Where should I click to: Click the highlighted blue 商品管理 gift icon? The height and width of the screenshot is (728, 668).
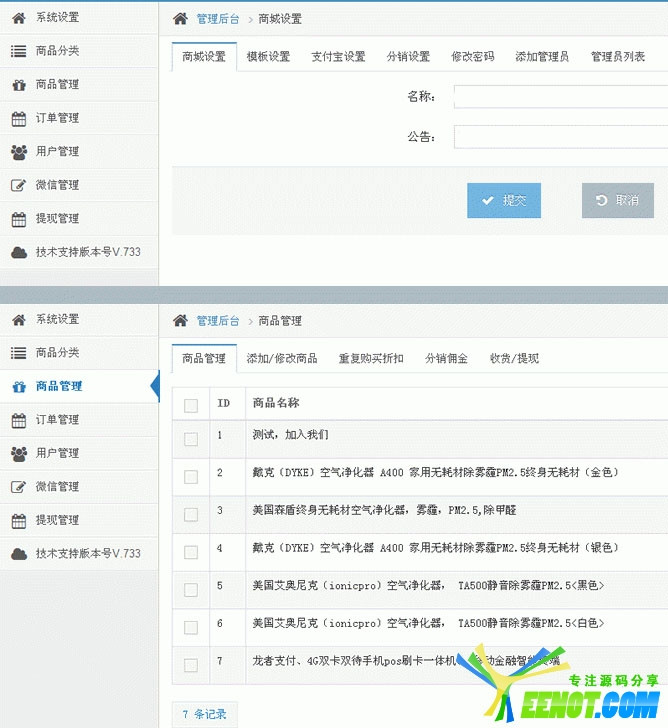(x=19, y=387)
